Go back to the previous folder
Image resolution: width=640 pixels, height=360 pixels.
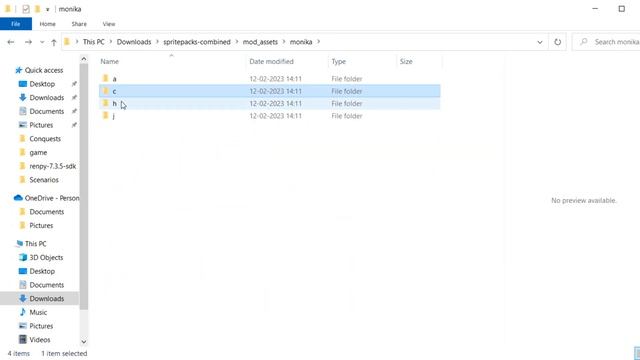[11, 42]
